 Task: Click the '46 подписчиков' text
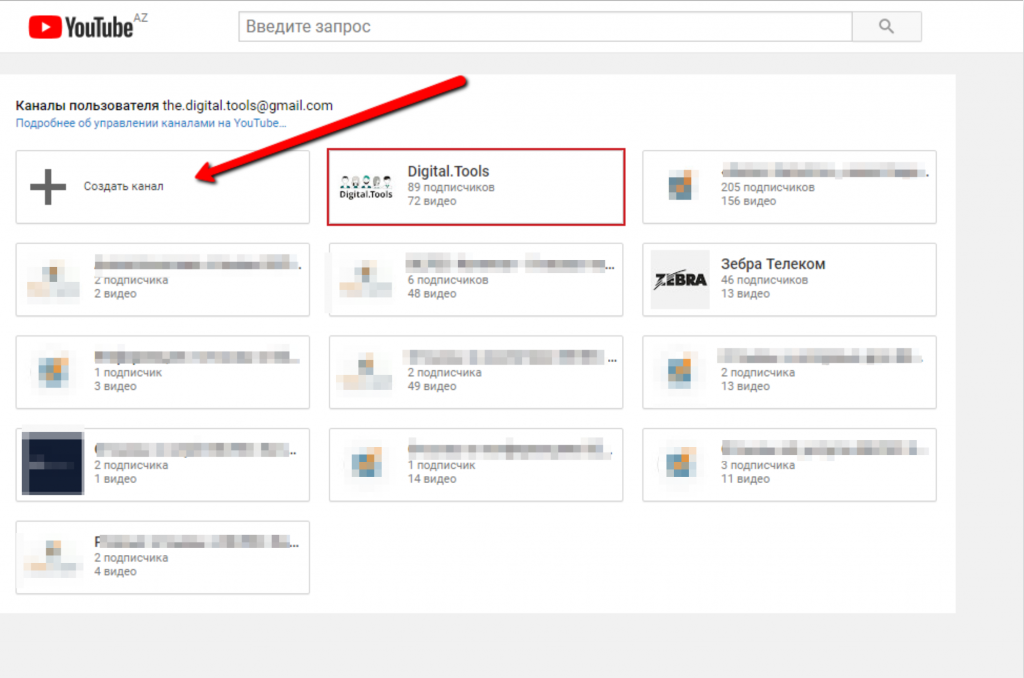click(765, 280)
